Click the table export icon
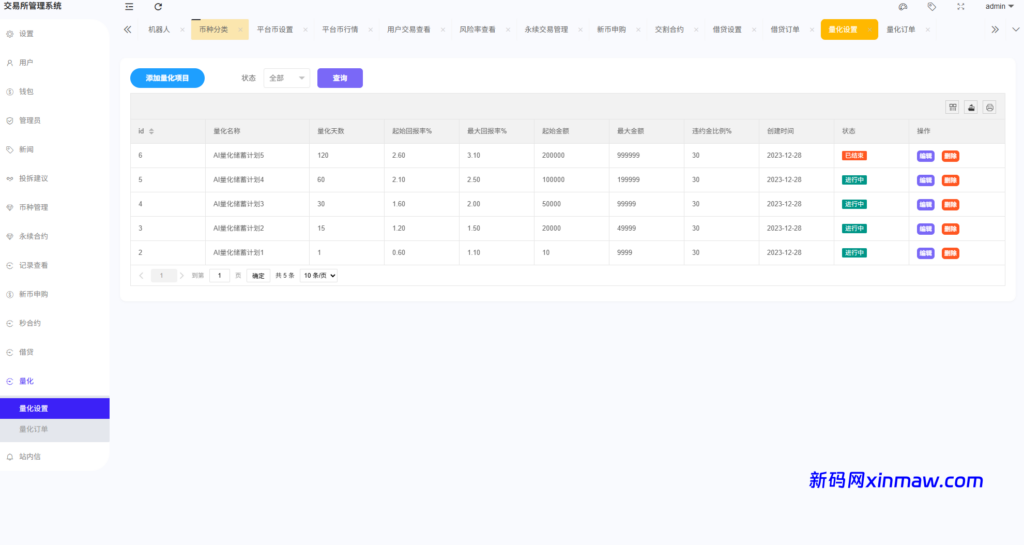The image size is (1024, 545). point(971,107)
